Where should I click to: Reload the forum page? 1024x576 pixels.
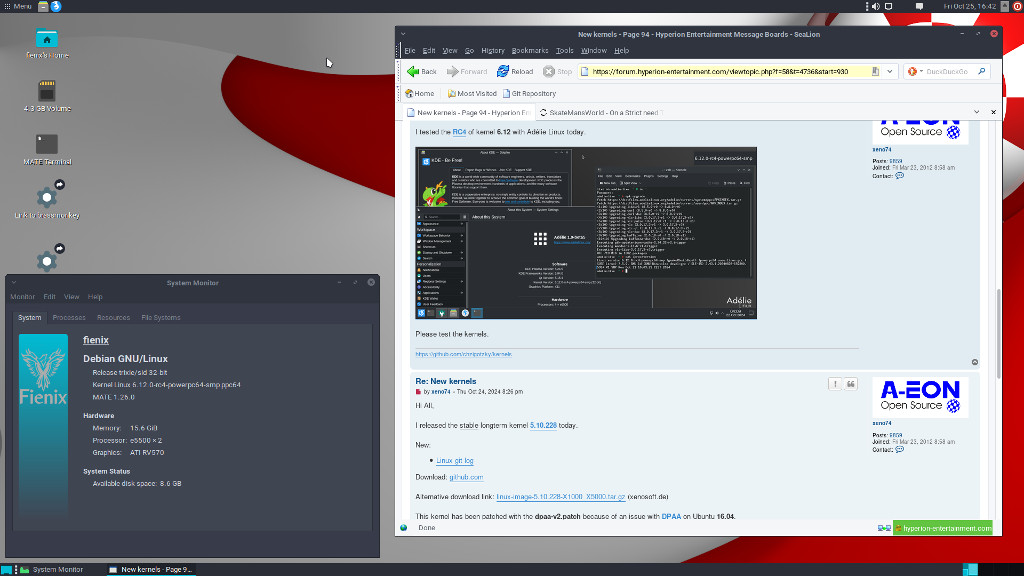coord(515,71)
